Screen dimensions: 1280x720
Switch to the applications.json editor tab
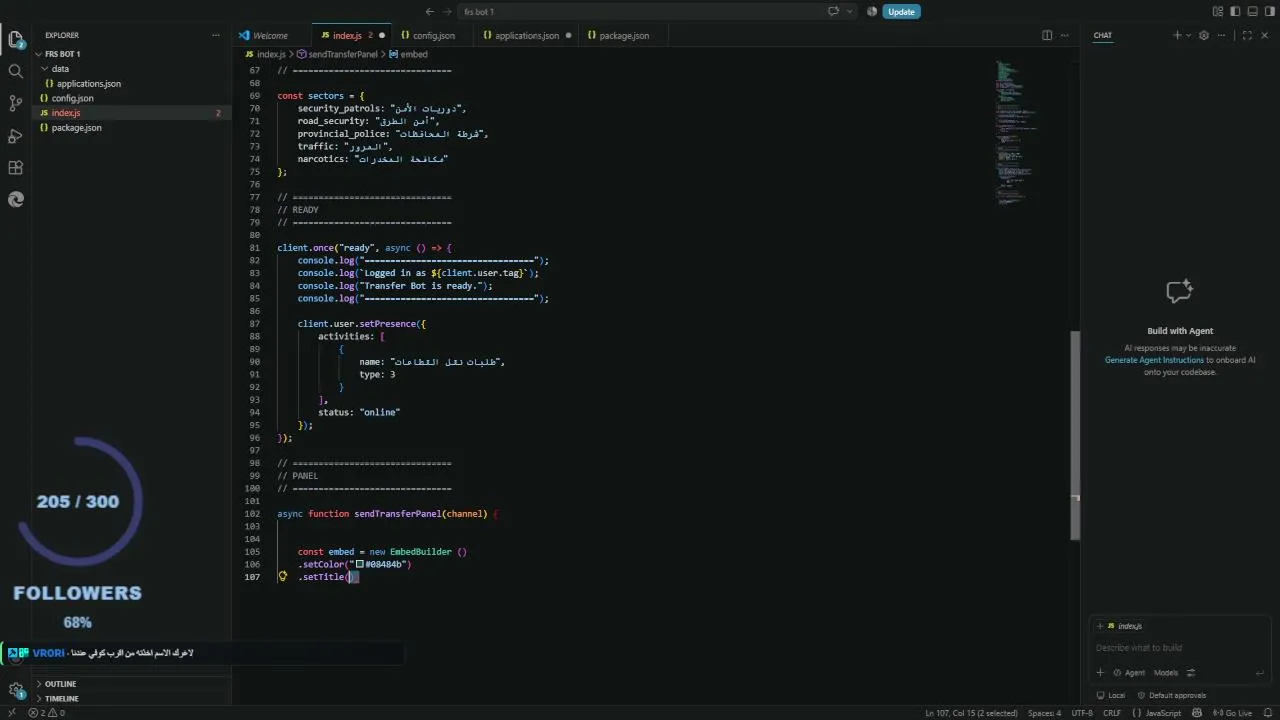[x=527, y=35]
